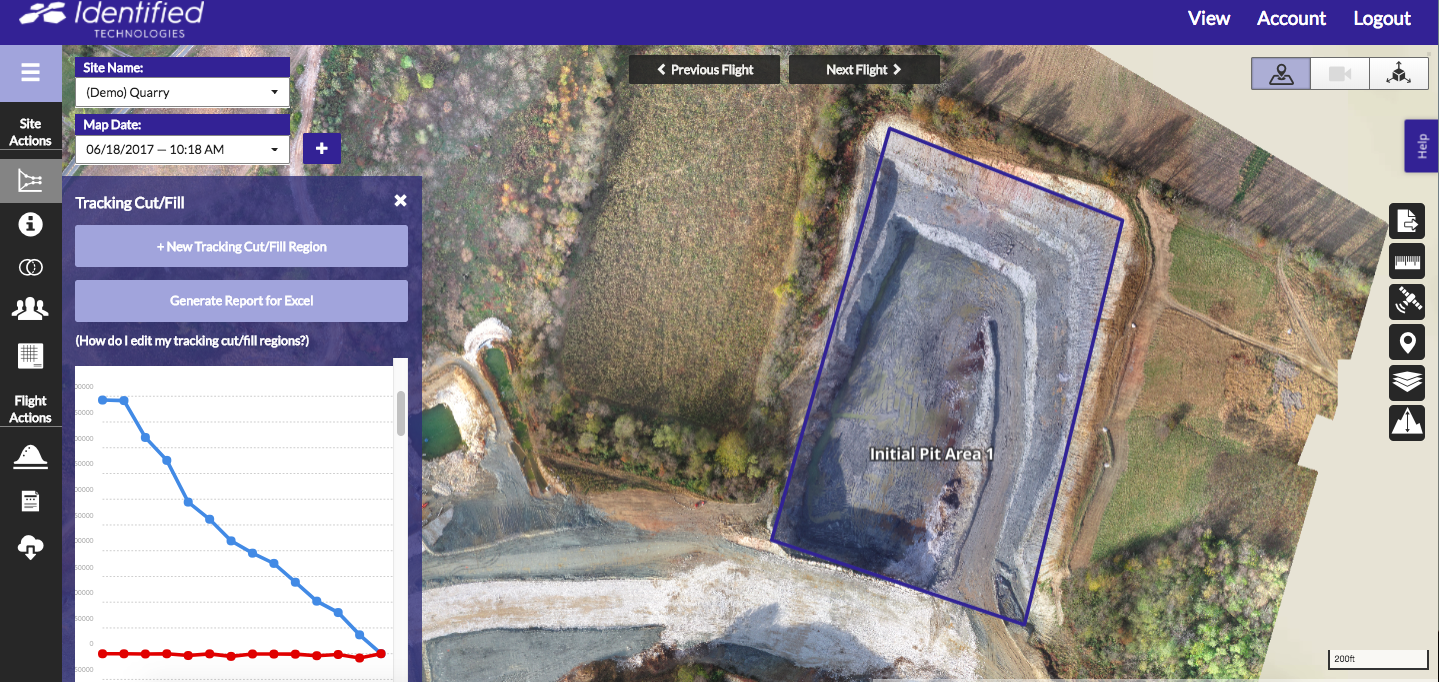1439x682 pixels.
Task: Expand the Map Date dropdown
Action: point(182,149)
